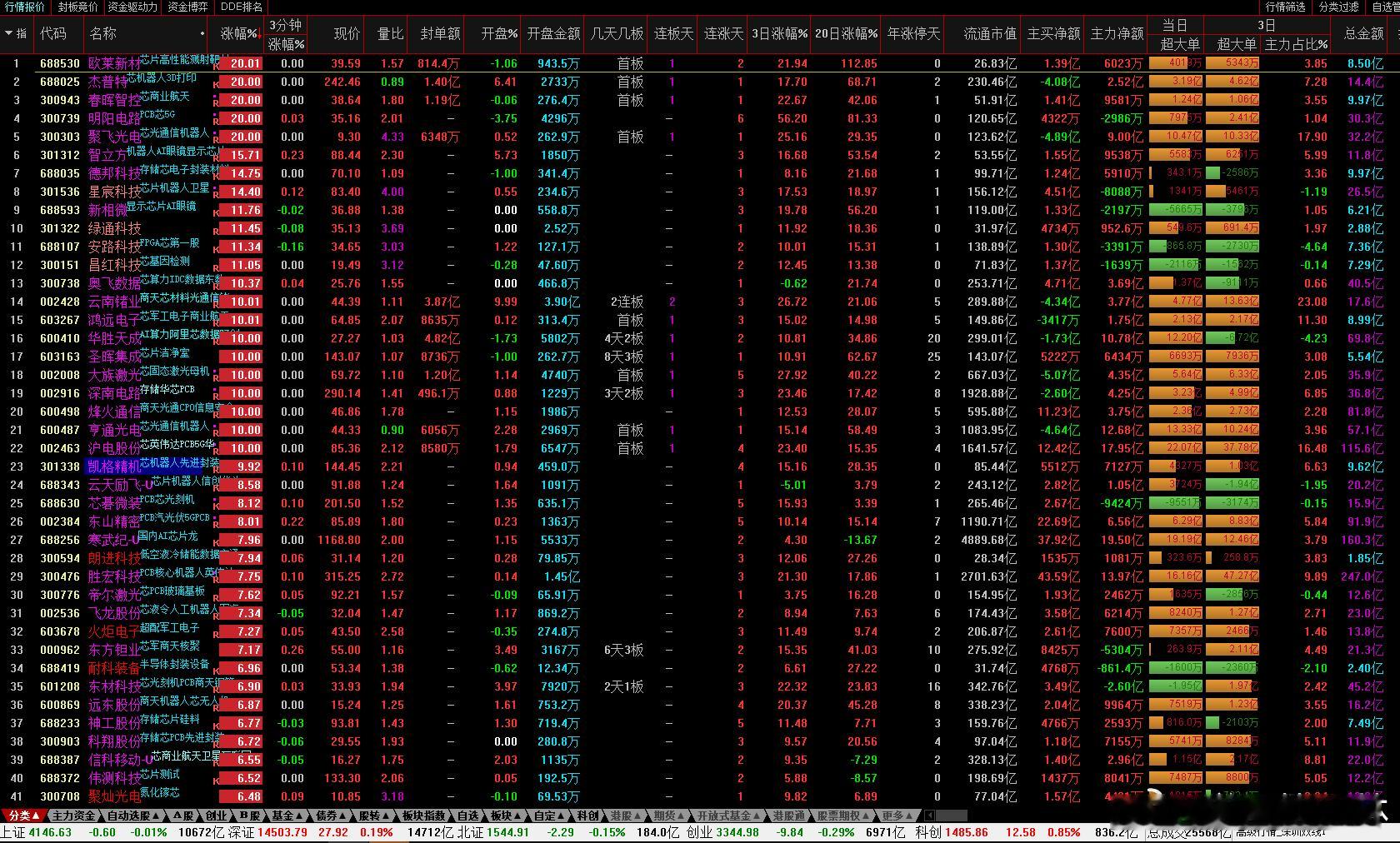Image resolution: width=1400 pixels, height=843 pixels.
Task: Select stock code 002916 深南电路
Action: pyautogui.click(x=60, y=393)
